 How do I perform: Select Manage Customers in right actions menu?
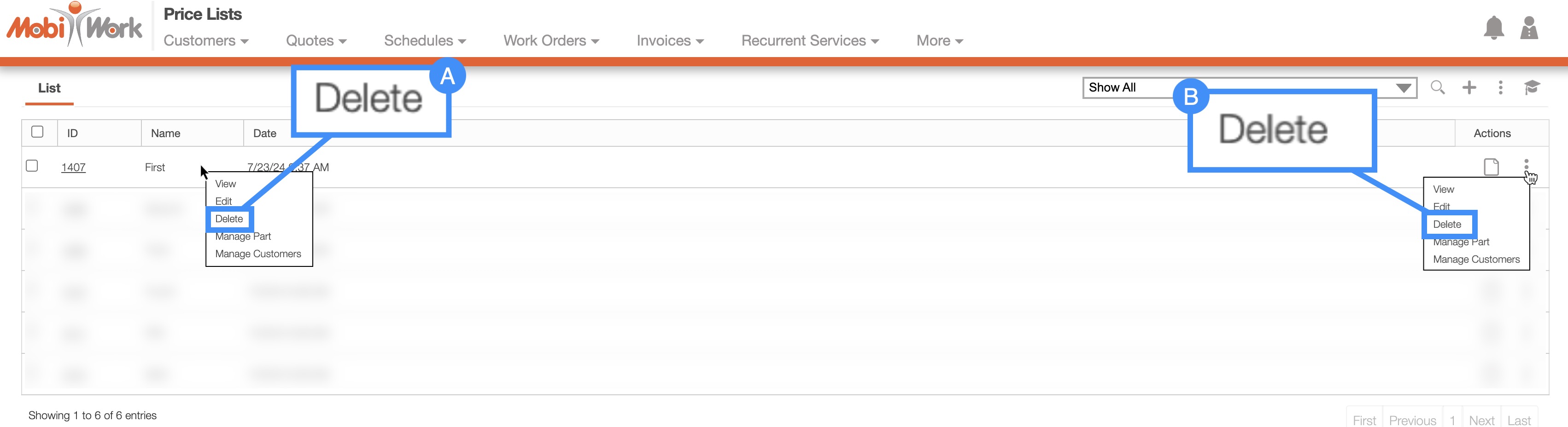pyautogui.click(x=1475, y=260)
